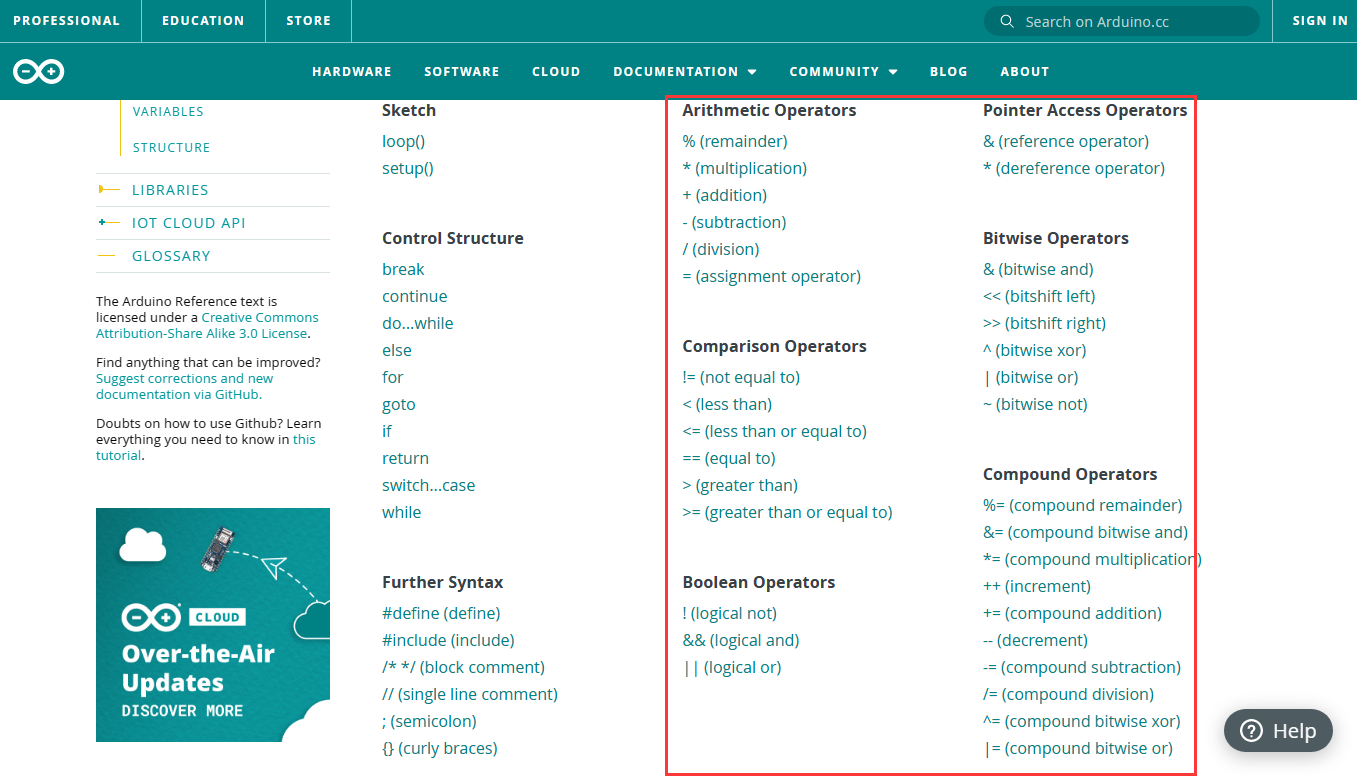The width and height of the screenshot is (1357, 783).
Task: Expand the Libraries sidebar section
Action: pyautogui.click(x=170, y=190)
